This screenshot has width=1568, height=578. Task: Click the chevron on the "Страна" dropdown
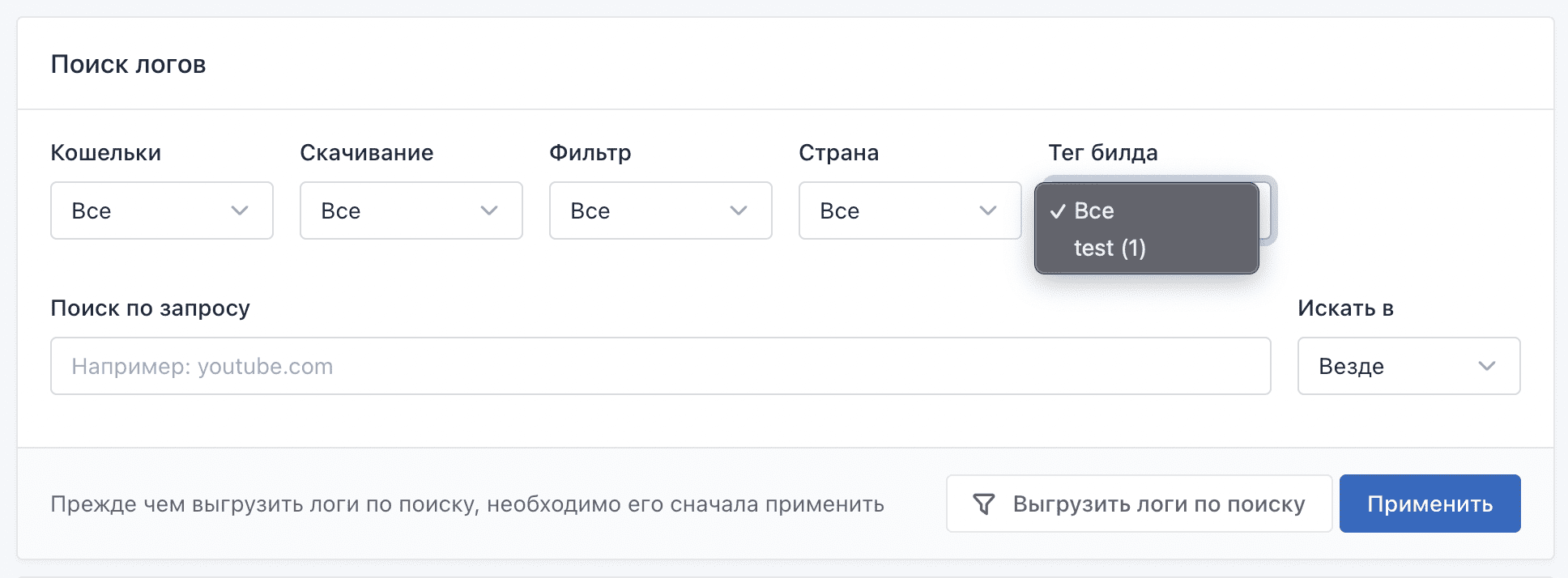(987, 211)
